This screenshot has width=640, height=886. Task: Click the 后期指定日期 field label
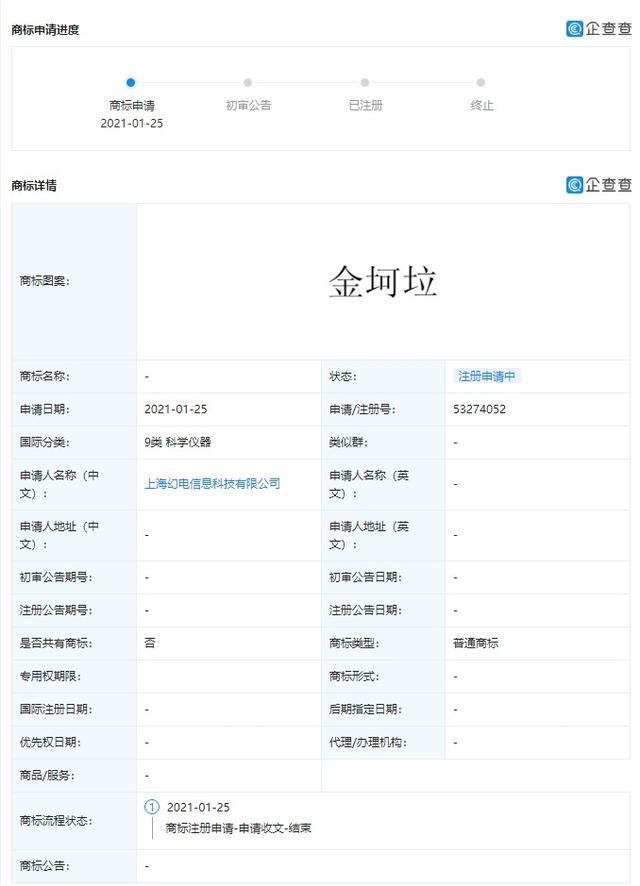coord(365,709)
